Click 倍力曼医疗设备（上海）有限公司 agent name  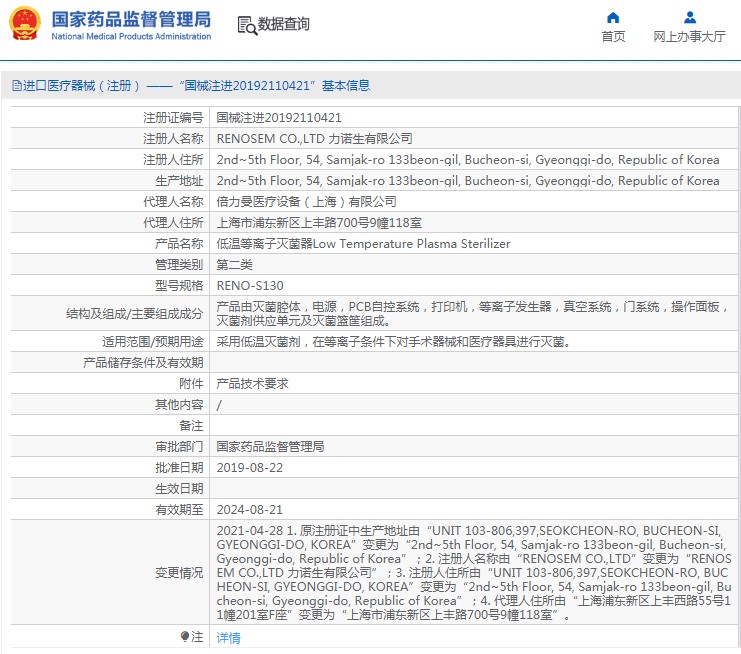[x=306, y=202]
